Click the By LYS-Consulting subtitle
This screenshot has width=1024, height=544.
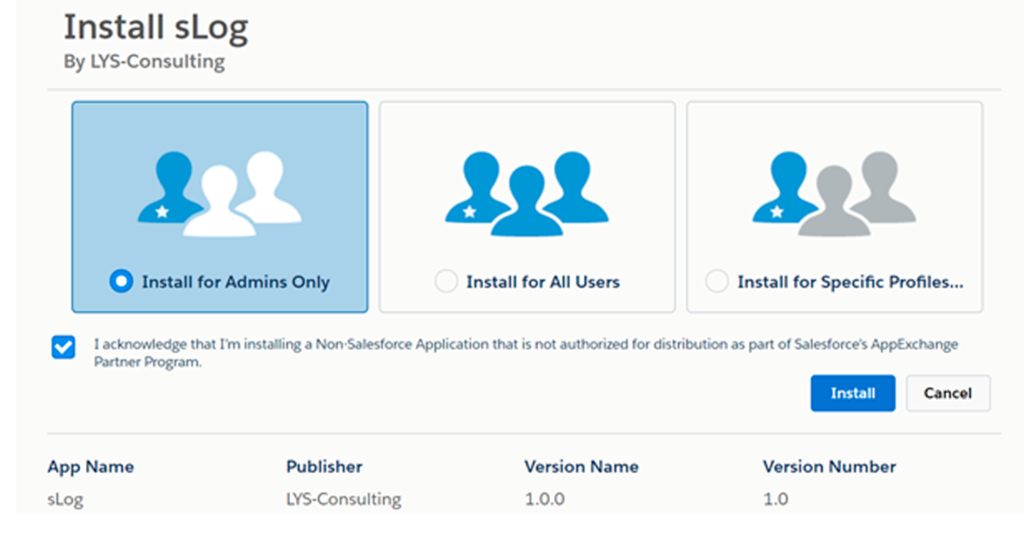(144, 61)
